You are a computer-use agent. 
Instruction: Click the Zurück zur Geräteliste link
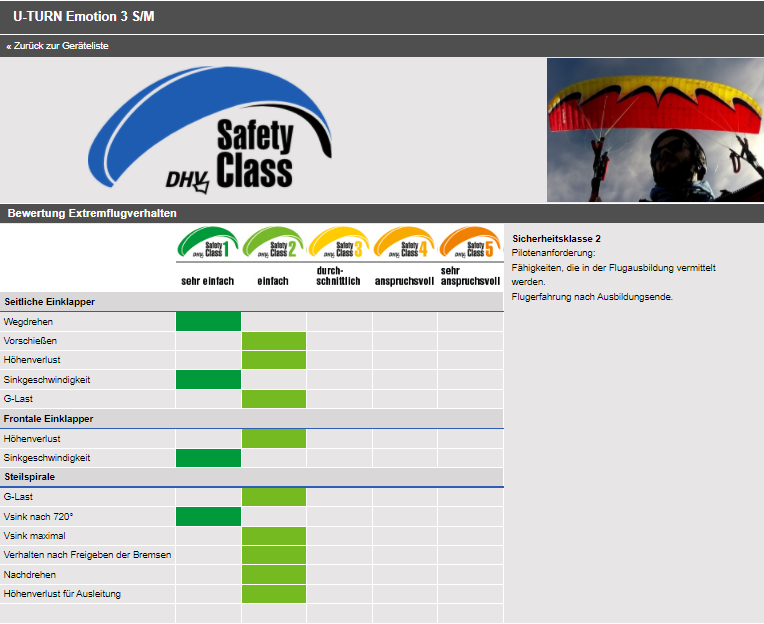coord(57,46)
